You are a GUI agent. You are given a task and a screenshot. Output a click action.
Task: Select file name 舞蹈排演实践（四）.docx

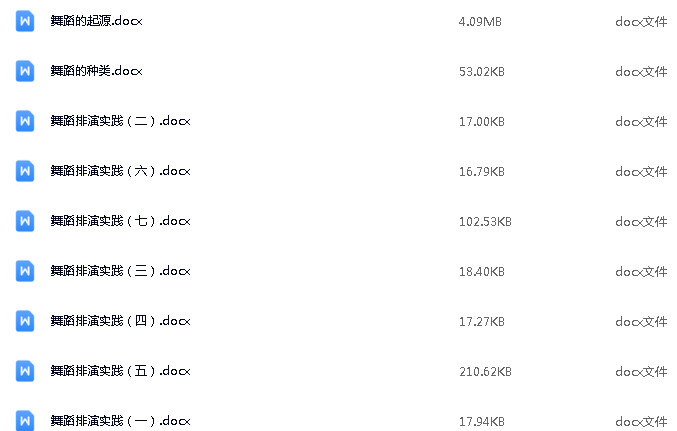tap(120, 321)
